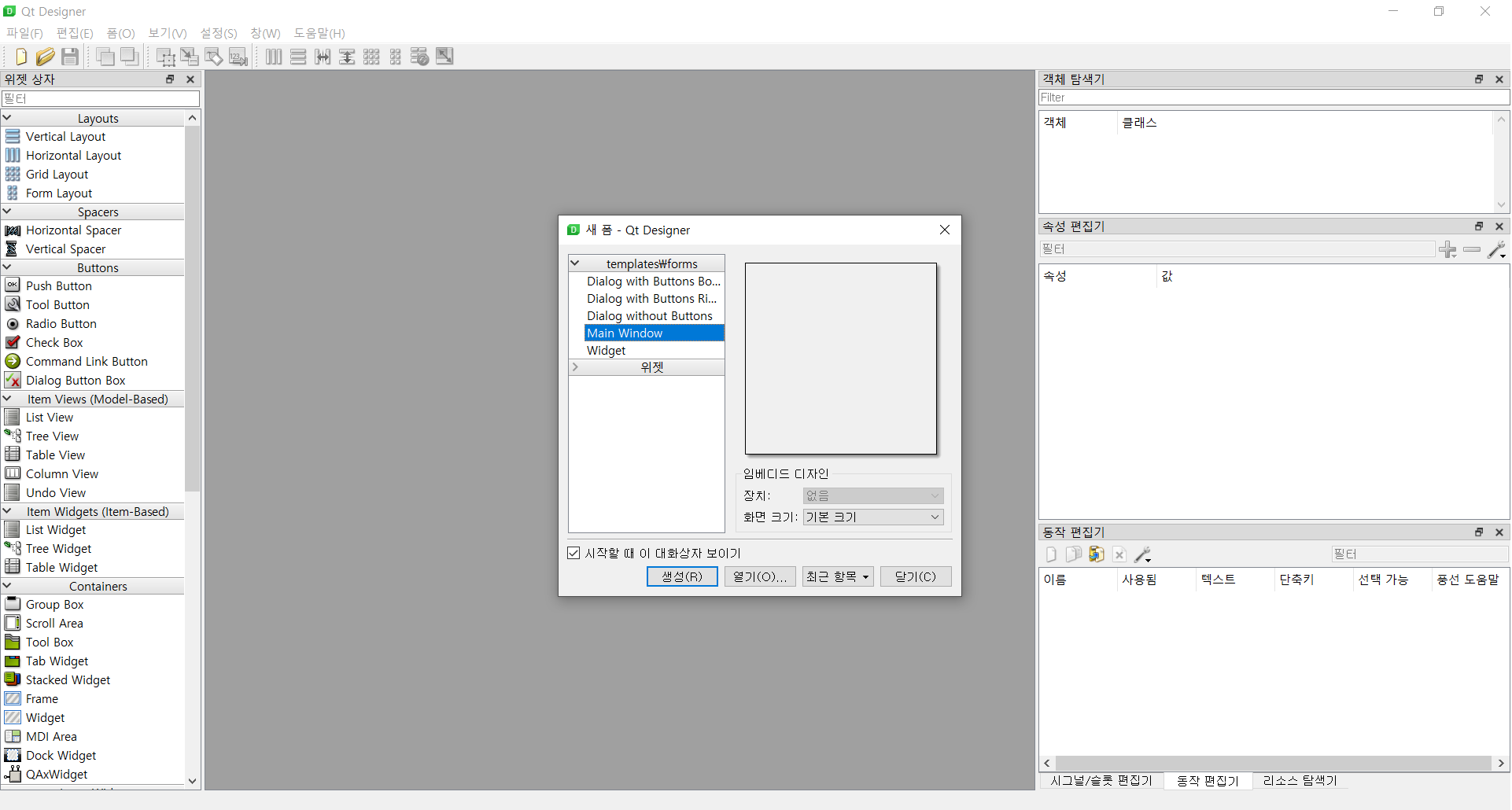Click the Adjust Size toolbar icon
The image size is (1512, 810).
pyautogui.click(x=444, y=56)
